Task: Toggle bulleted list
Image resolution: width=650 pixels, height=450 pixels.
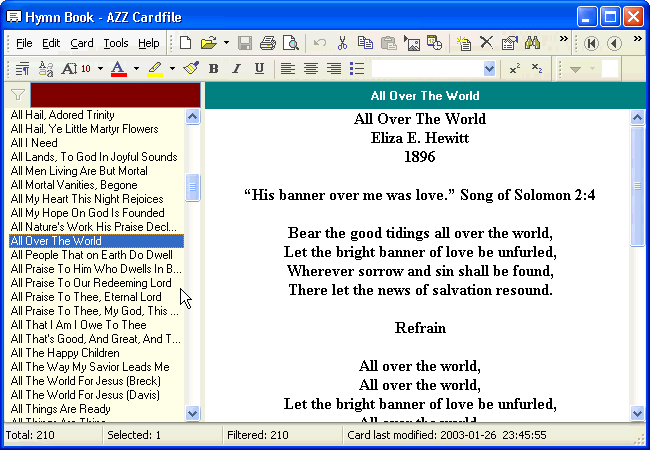Action: (357, 68)
